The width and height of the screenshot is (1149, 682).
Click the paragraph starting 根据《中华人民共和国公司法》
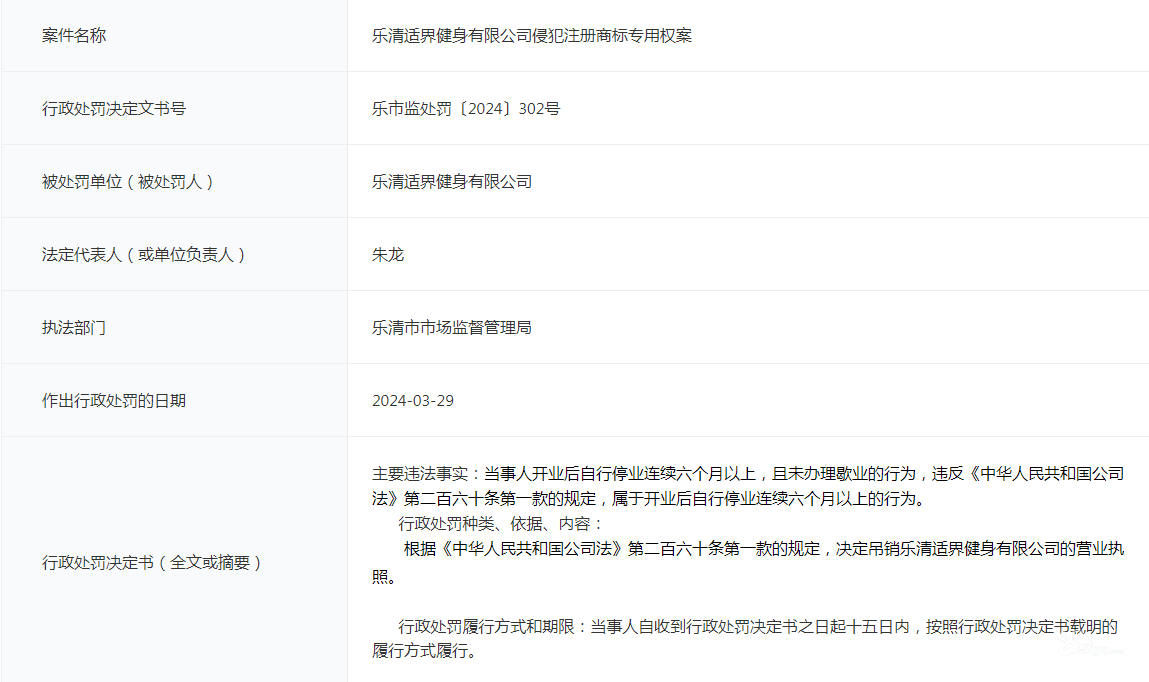pyautogui.click(x=747, y=562)
